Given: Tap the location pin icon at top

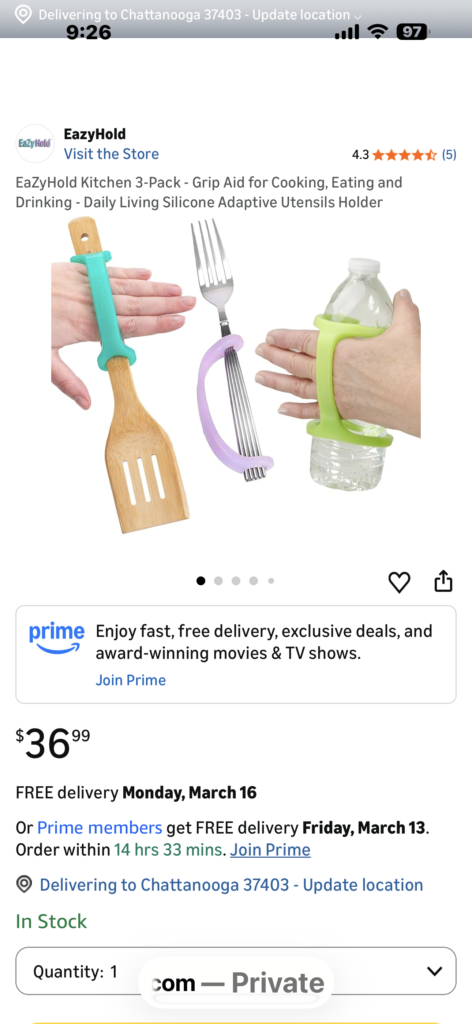Looking at the screenshot, I should coord(24,14).
